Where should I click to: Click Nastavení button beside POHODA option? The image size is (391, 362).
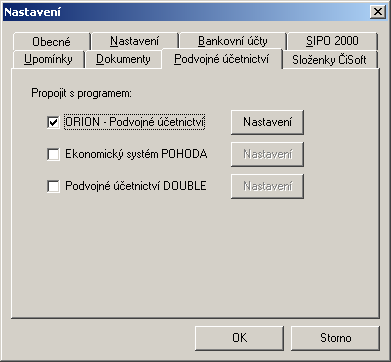pyautogui.click(x=267, y=154)
